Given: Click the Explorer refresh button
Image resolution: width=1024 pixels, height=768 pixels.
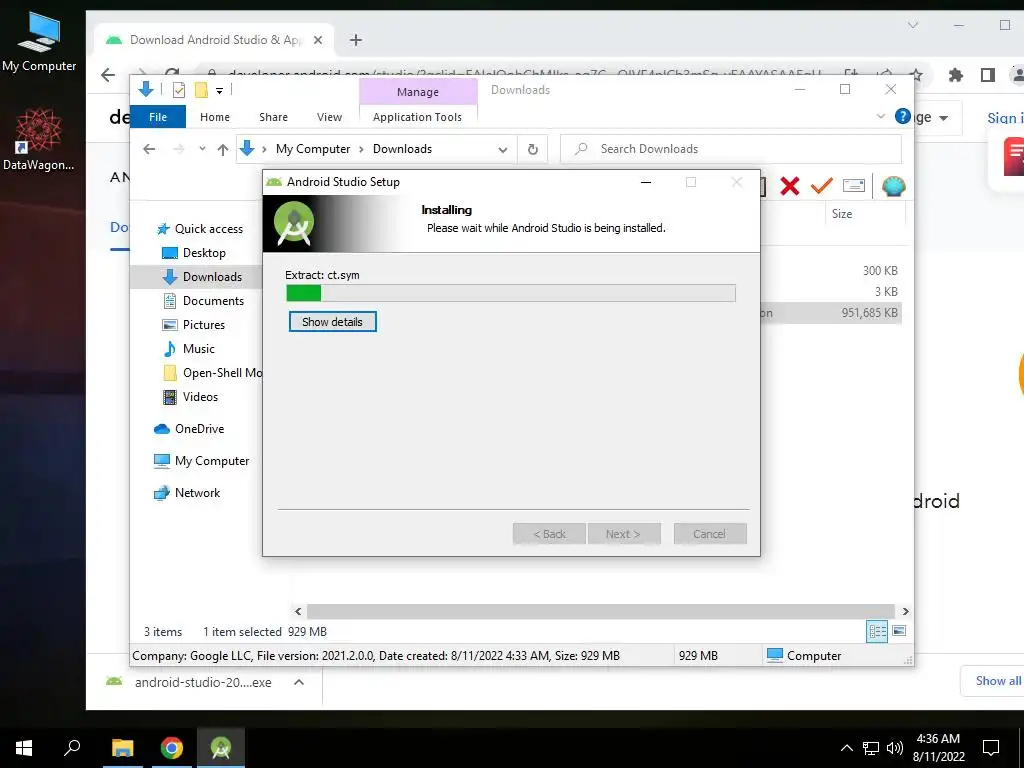Looking at the screenshot, I should click(x=533, y=150).
